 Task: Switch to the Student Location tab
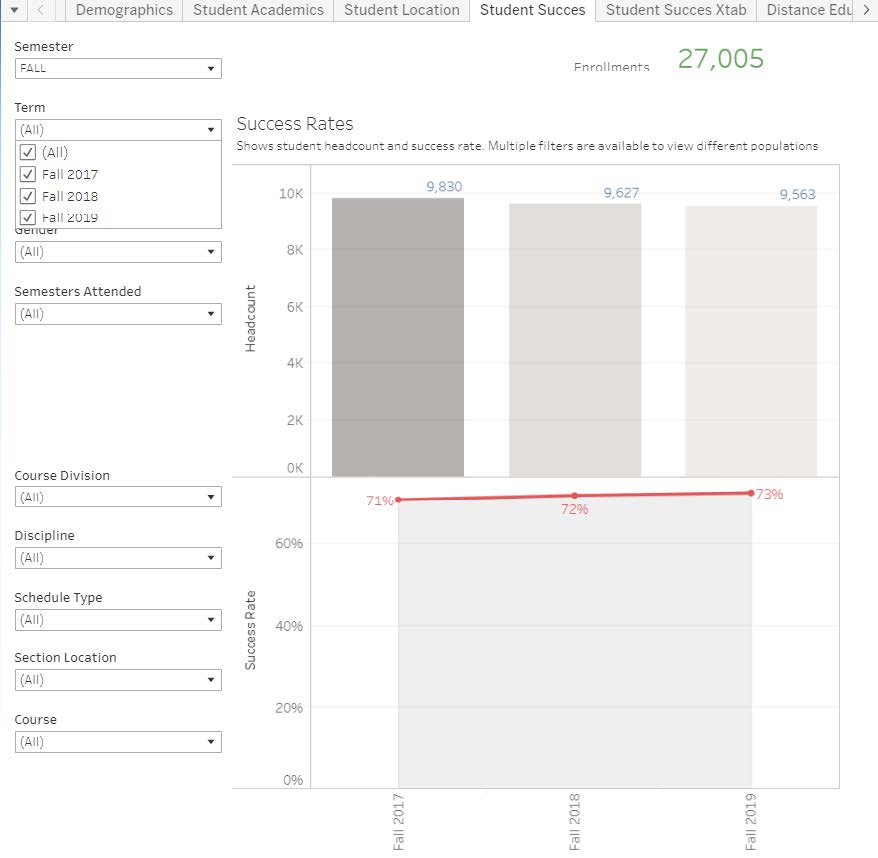[x=401, y=11]
